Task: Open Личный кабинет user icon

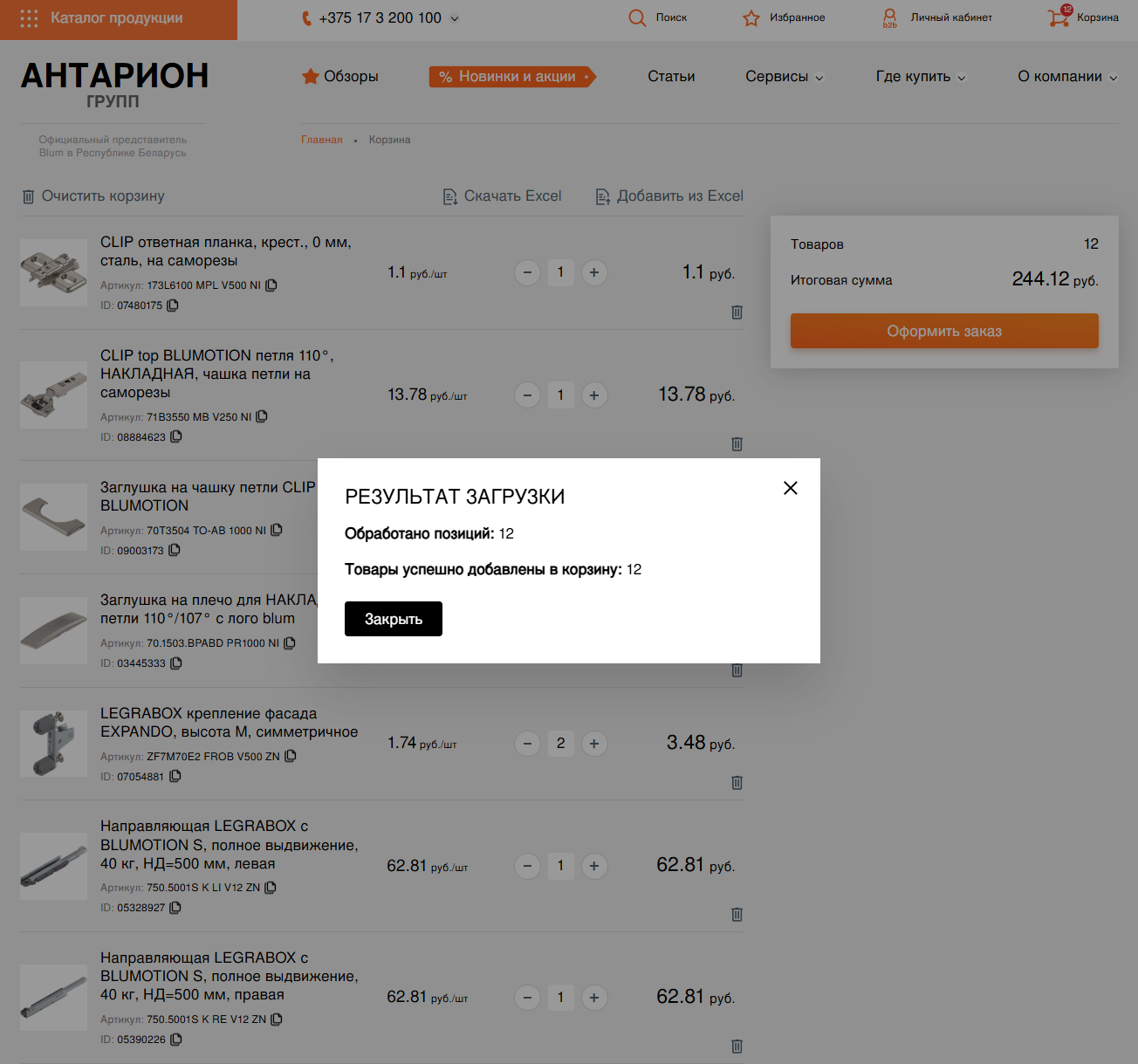Action: point(889,17)
